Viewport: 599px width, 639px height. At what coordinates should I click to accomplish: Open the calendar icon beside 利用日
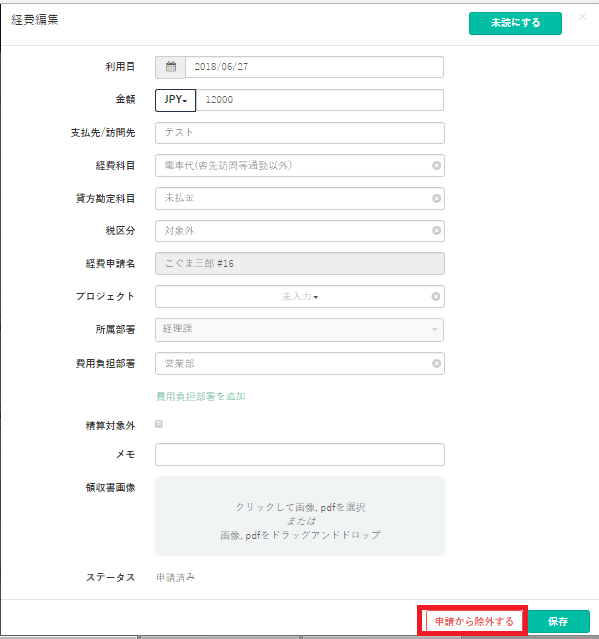170,67
